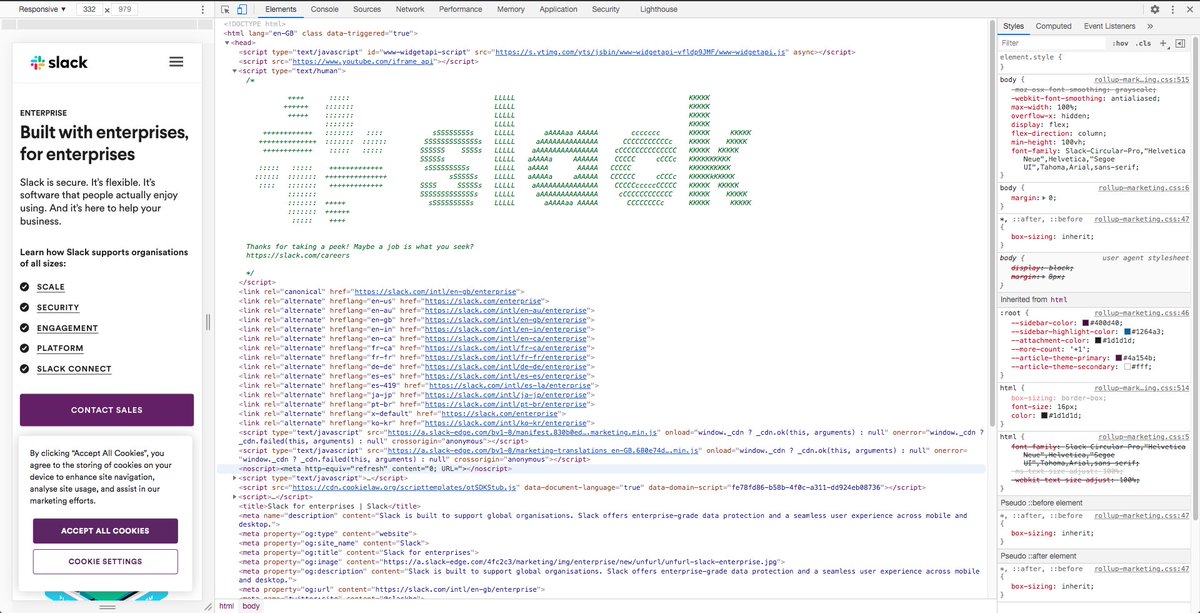
Task: Toggle :hov element state panel
Action: point(1120,43)
